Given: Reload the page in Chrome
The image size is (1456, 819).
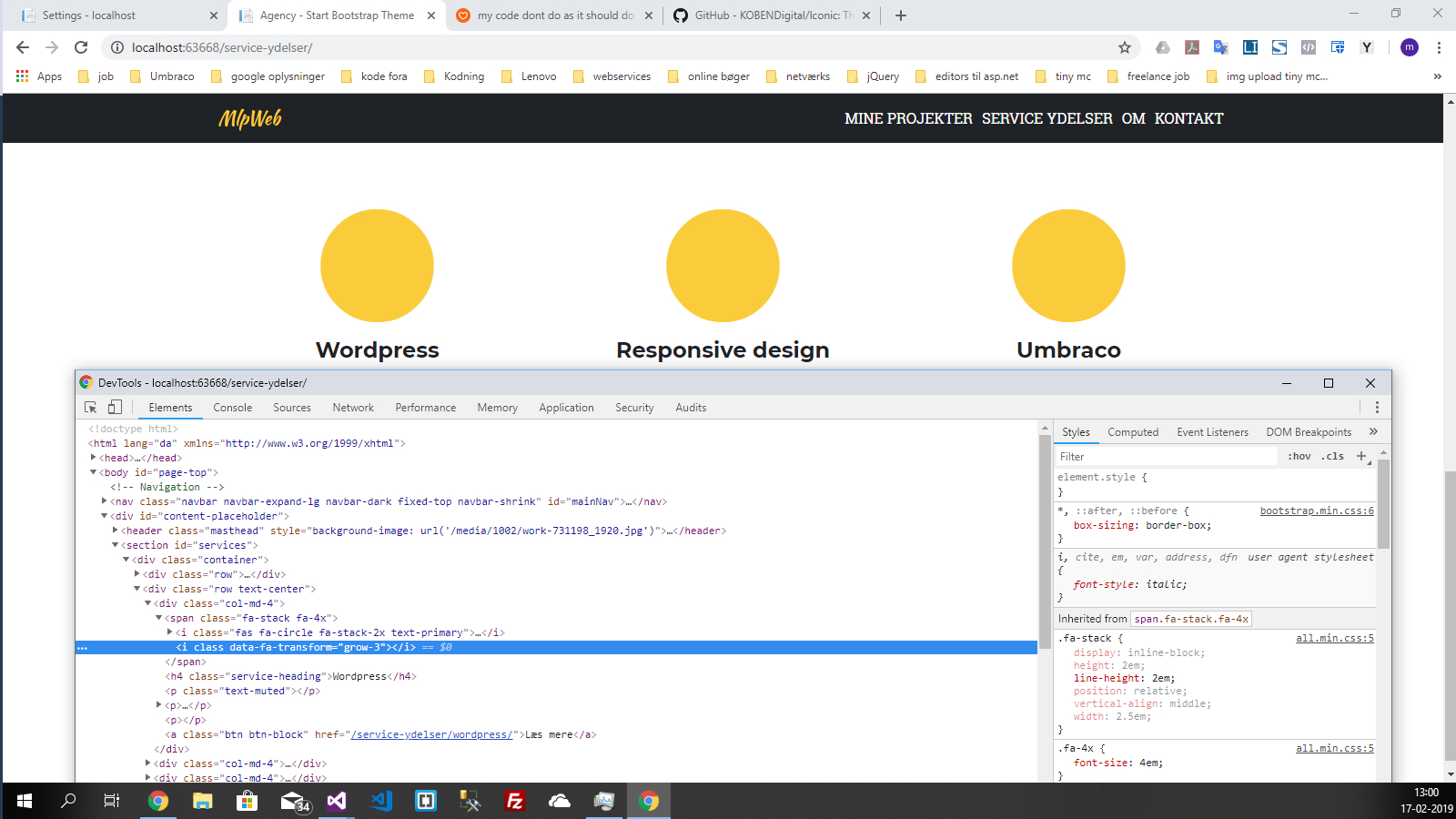Looking at the screenshot, I should [x=81, y=47].
